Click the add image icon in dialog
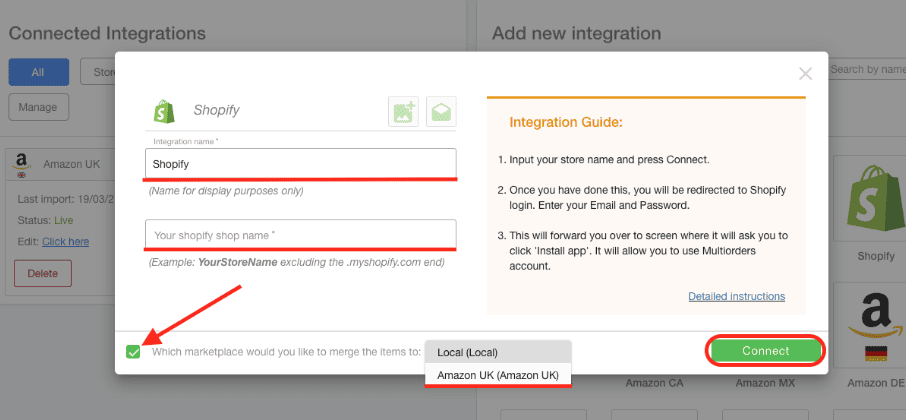The image size is (906, 420). click(403, 111)
